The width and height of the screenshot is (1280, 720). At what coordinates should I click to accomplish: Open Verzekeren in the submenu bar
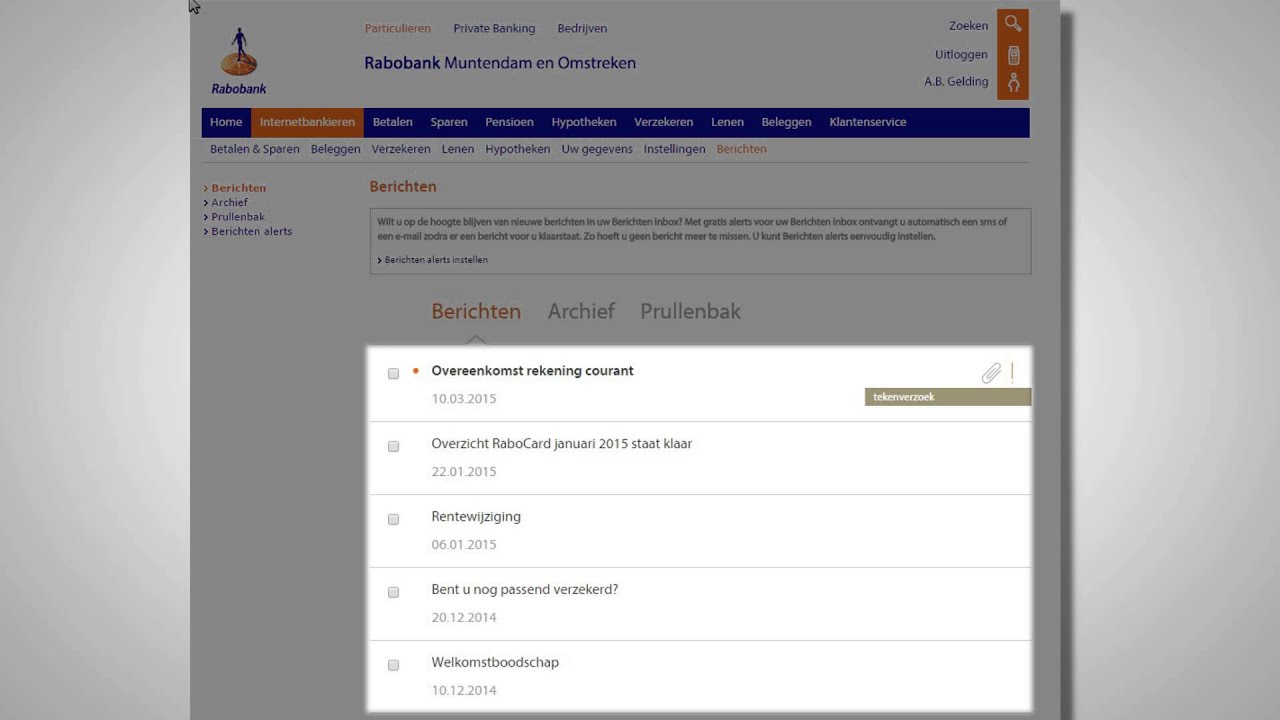point(401,149)
